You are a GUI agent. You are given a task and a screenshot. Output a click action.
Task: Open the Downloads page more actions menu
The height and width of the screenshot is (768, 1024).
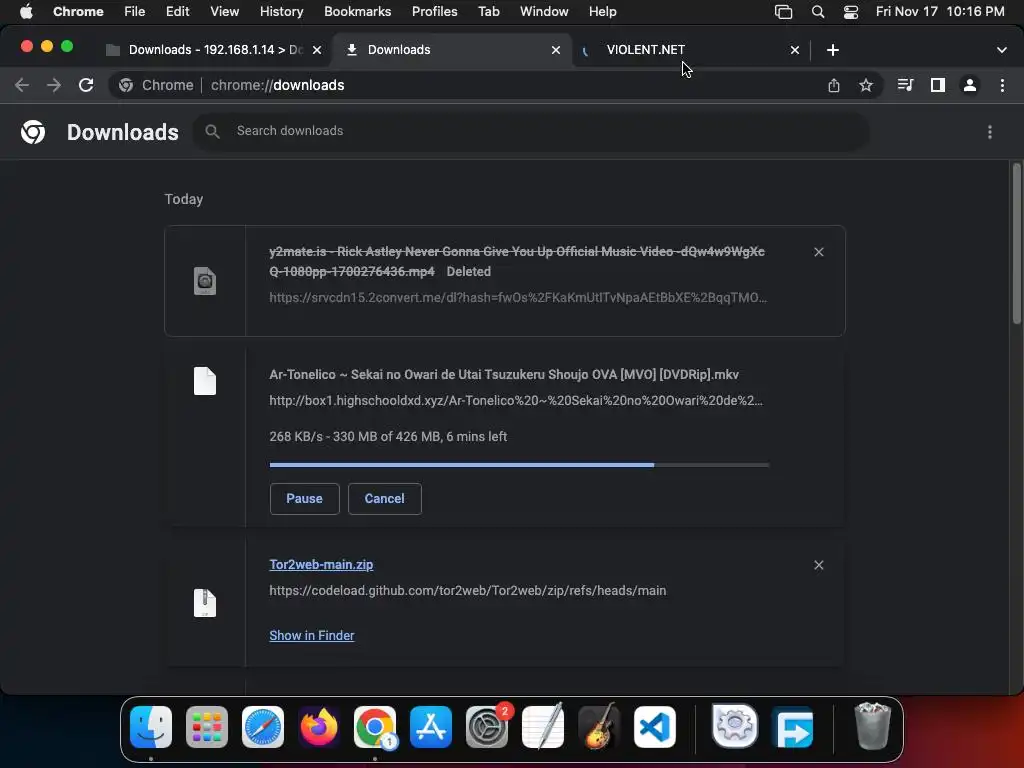(990, 132)
